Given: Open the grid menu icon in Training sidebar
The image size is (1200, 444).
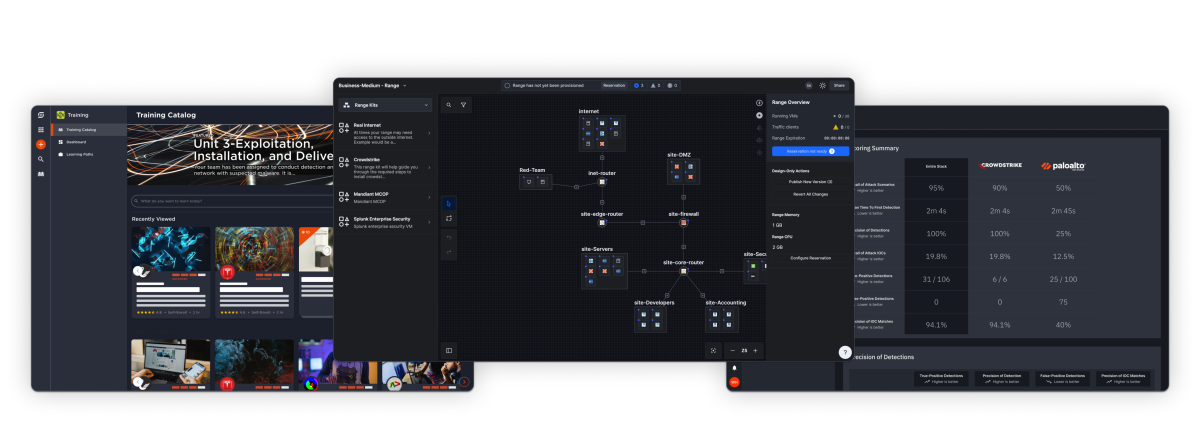Looking at the screenshot, I should click(41, 130).
